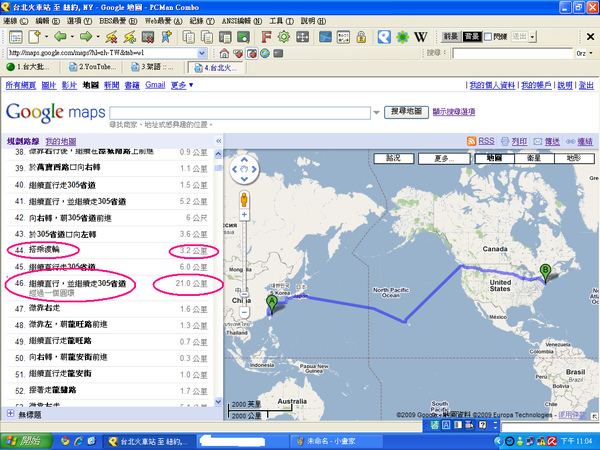The height and width of the screenshot is (450, 600).
Task: Click the add-to-favorites star pin icon
Action: pyautogui.click(x=167, y=37)
